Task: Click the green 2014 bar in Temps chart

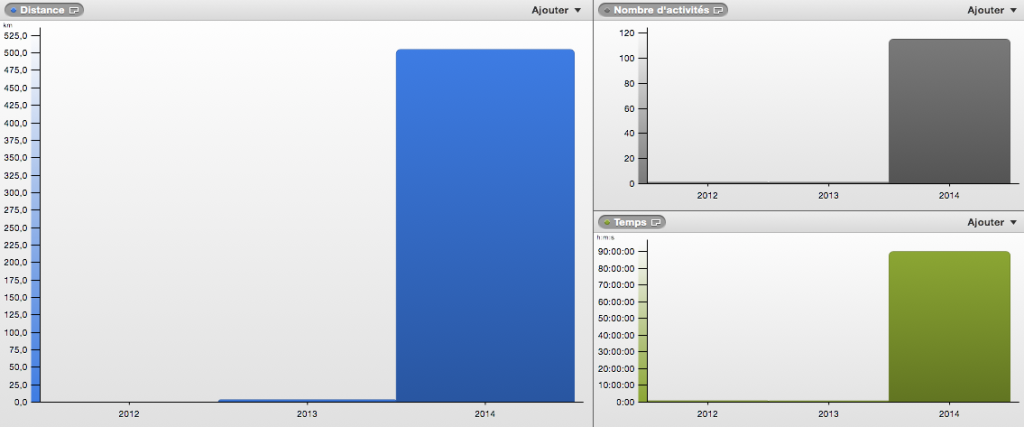Action: pos(949,326)
